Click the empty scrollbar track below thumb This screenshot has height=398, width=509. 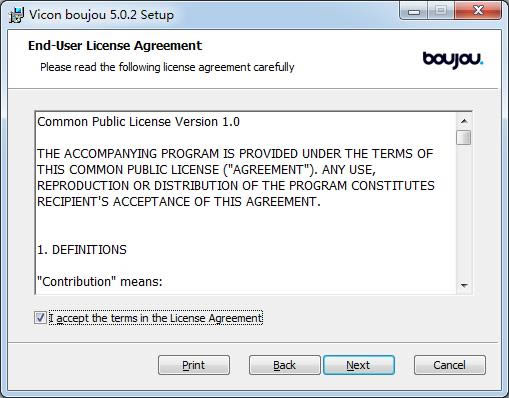(464, 211)
